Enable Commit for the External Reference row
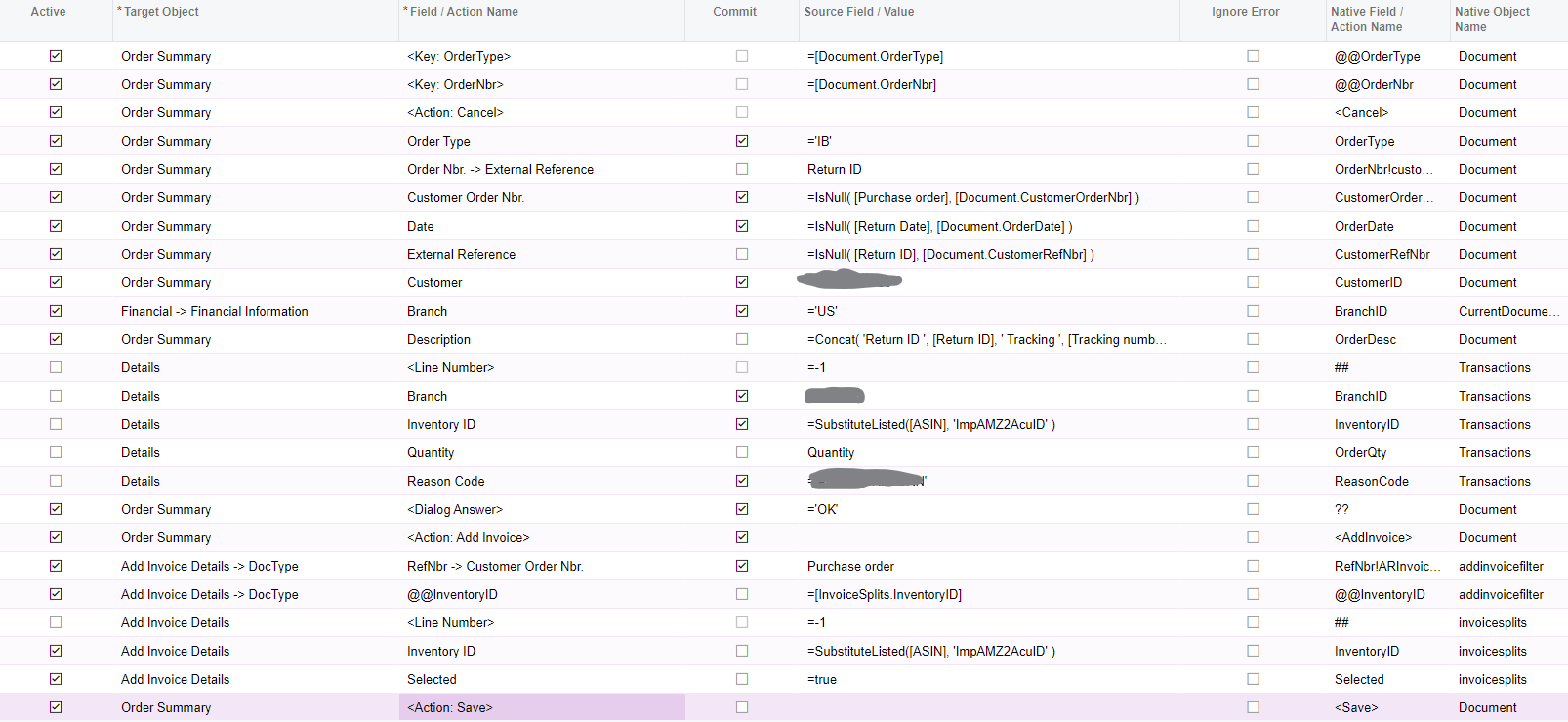The height and width of the screenshot is (722, 1568). 742,254
